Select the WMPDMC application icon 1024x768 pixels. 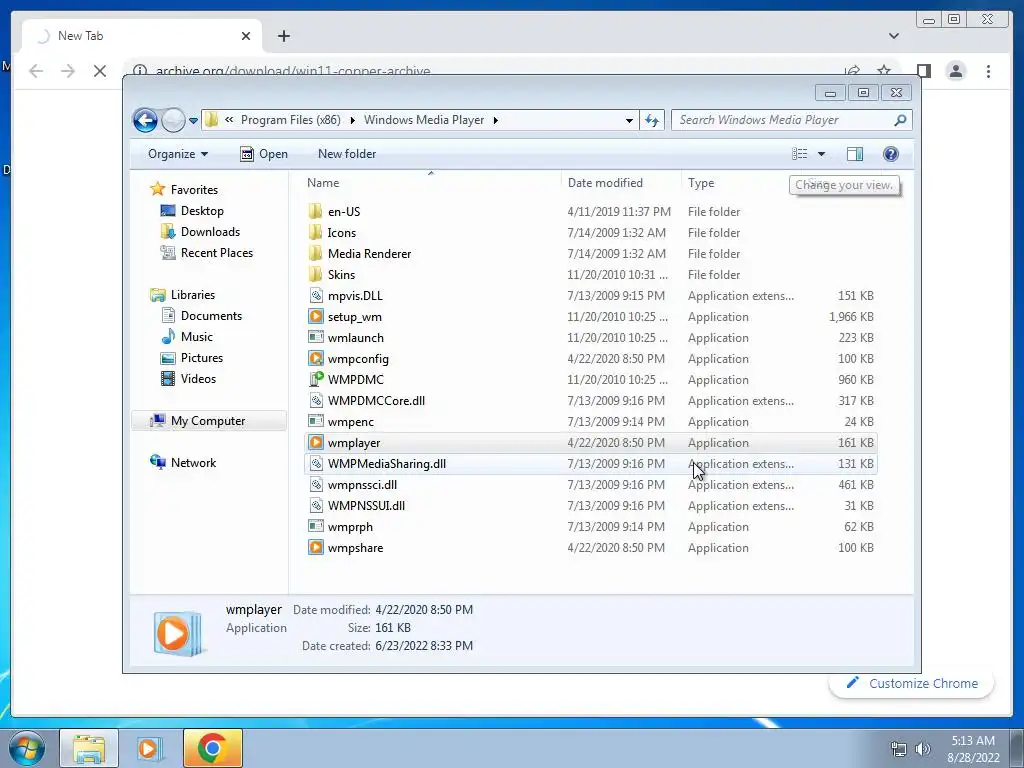pos(315,379)
